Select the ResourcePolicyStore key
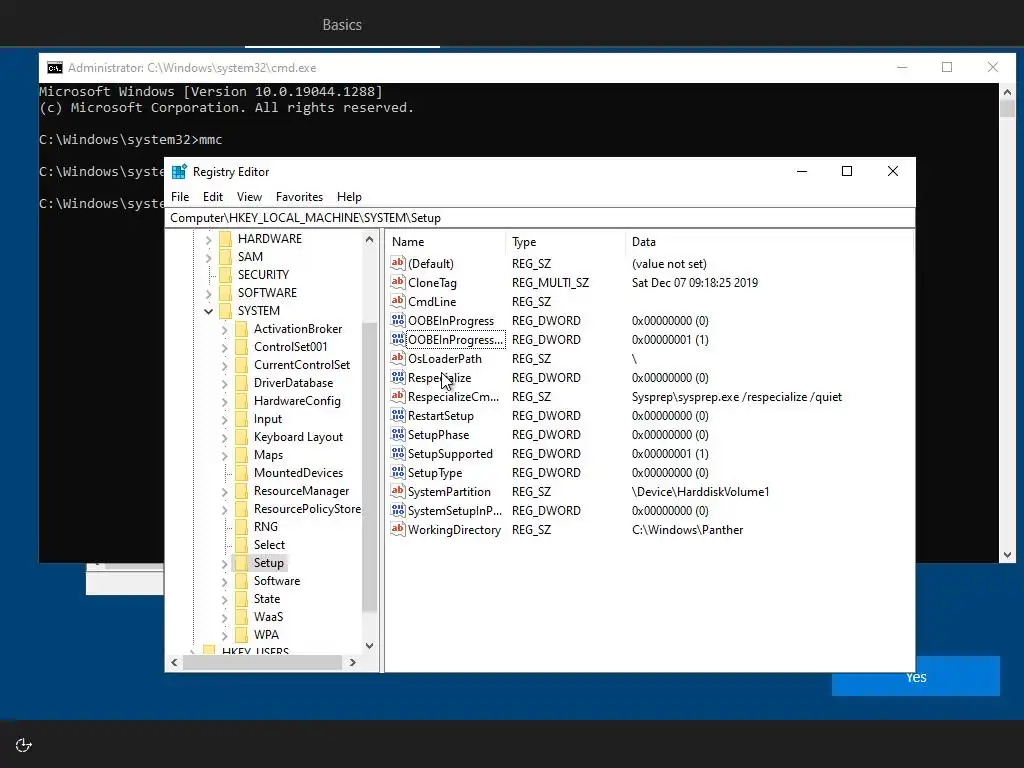Viewport: 1024px width, 768px height. tap(307, 509)
